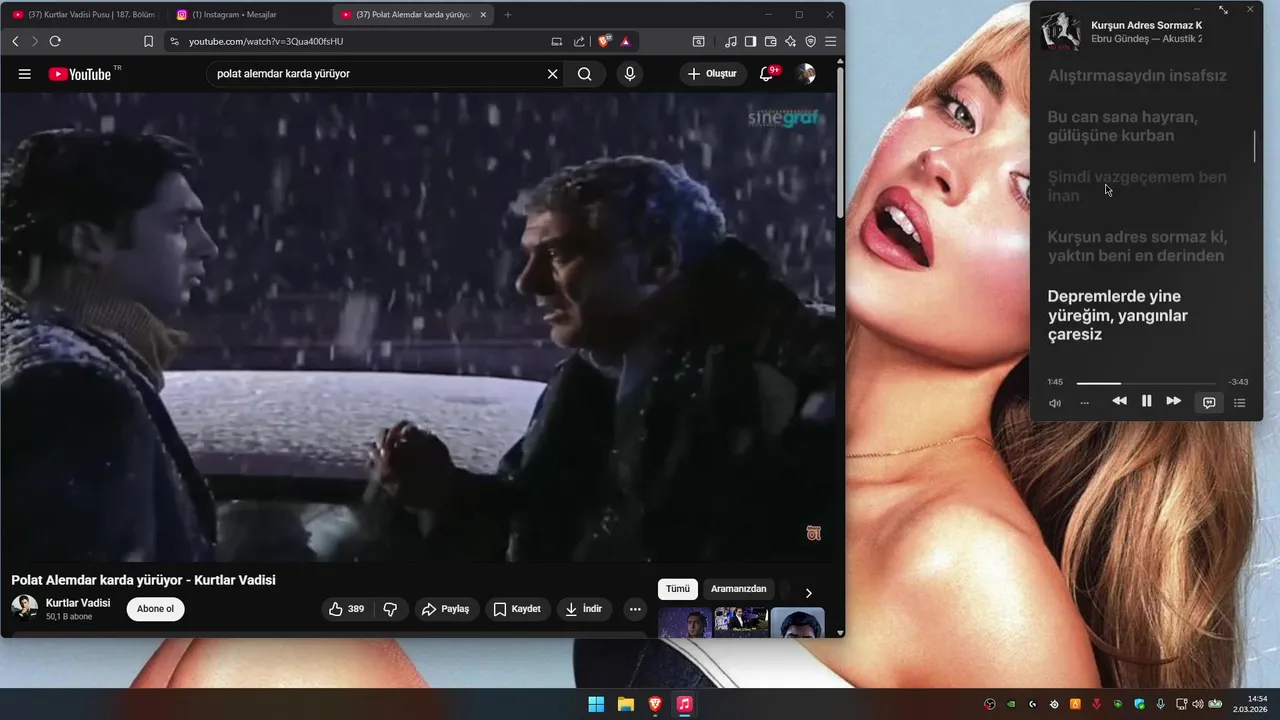
Task: Like the video with 389 likes
Action: (x=347, y=609)
